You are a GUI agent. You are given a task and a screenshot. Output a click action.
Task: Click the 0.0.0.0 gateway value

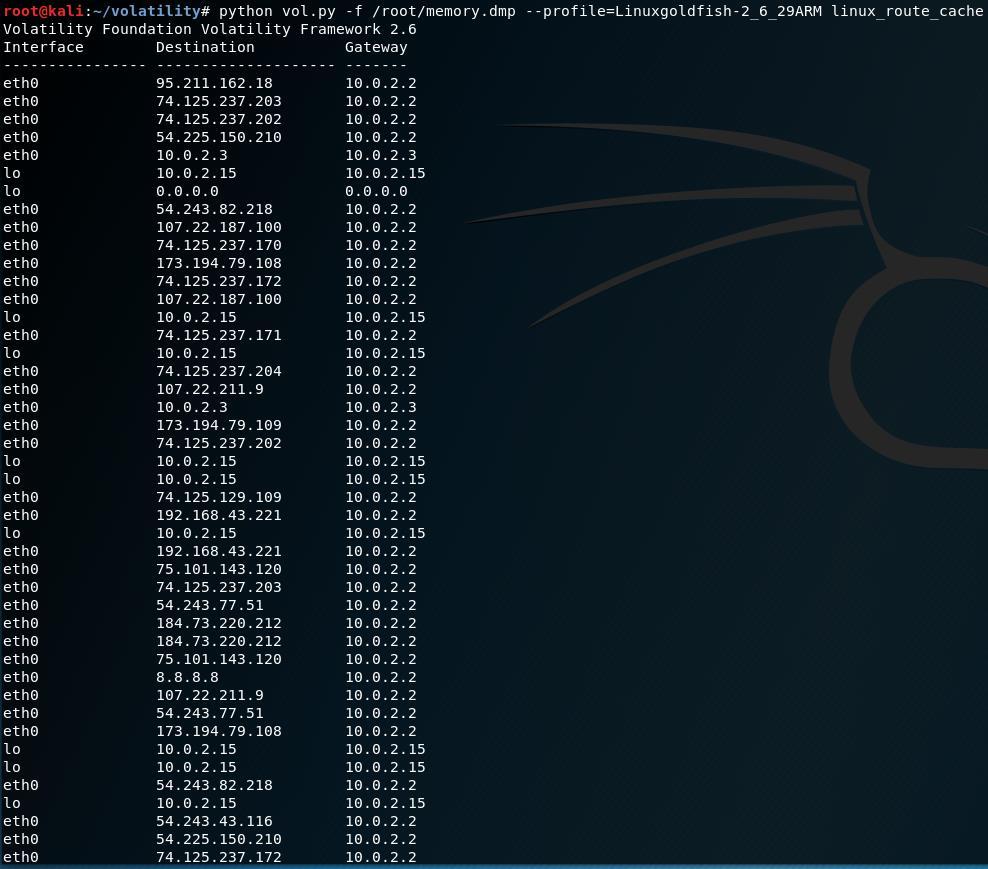point(376,191)
